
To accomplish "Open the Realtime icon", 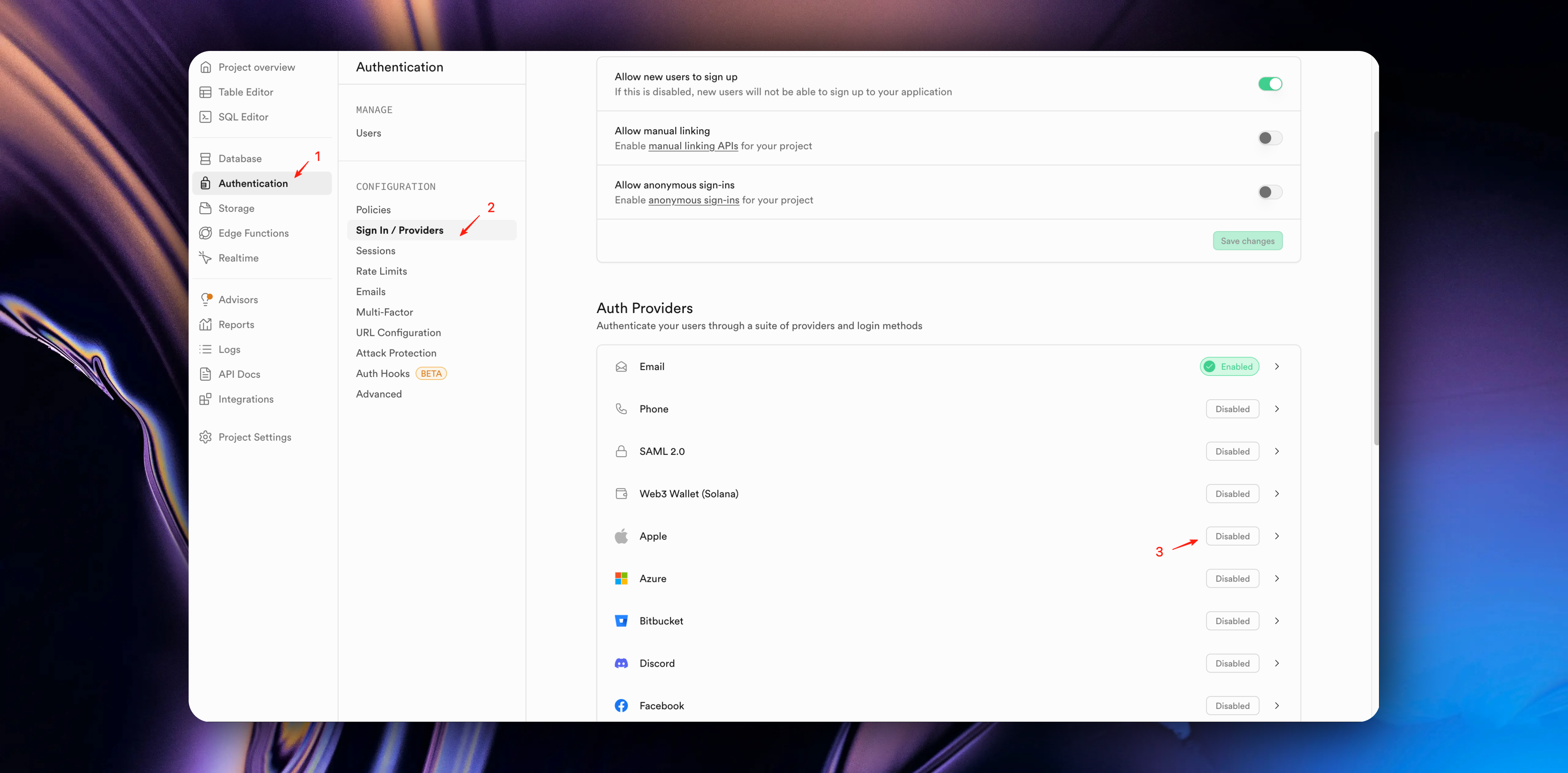I will [205, 258].
